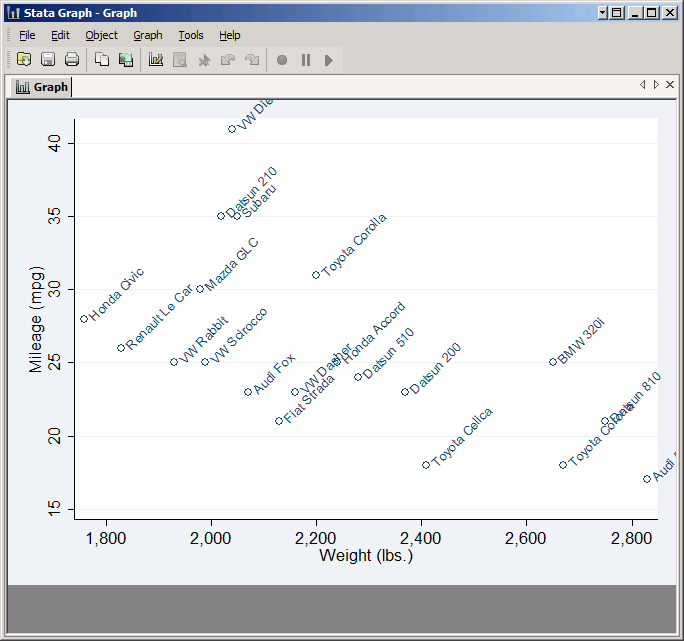This screenshot has height=641, width=684.
Task: Click the Datsun 210 label
Action: pos(251,192)
